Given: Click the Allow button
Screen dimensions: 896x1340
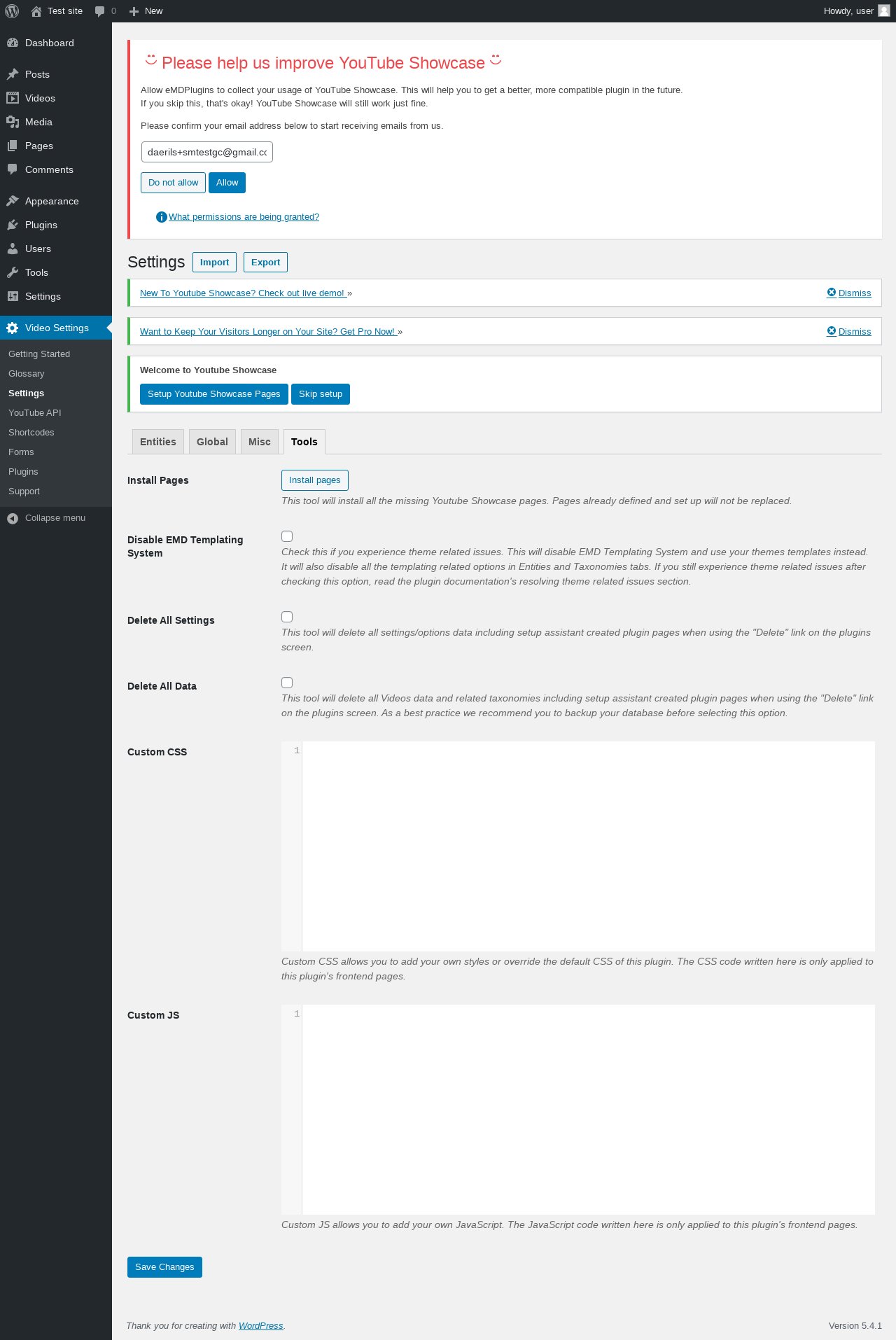Looking at the screenshot, I should (227, 183).
